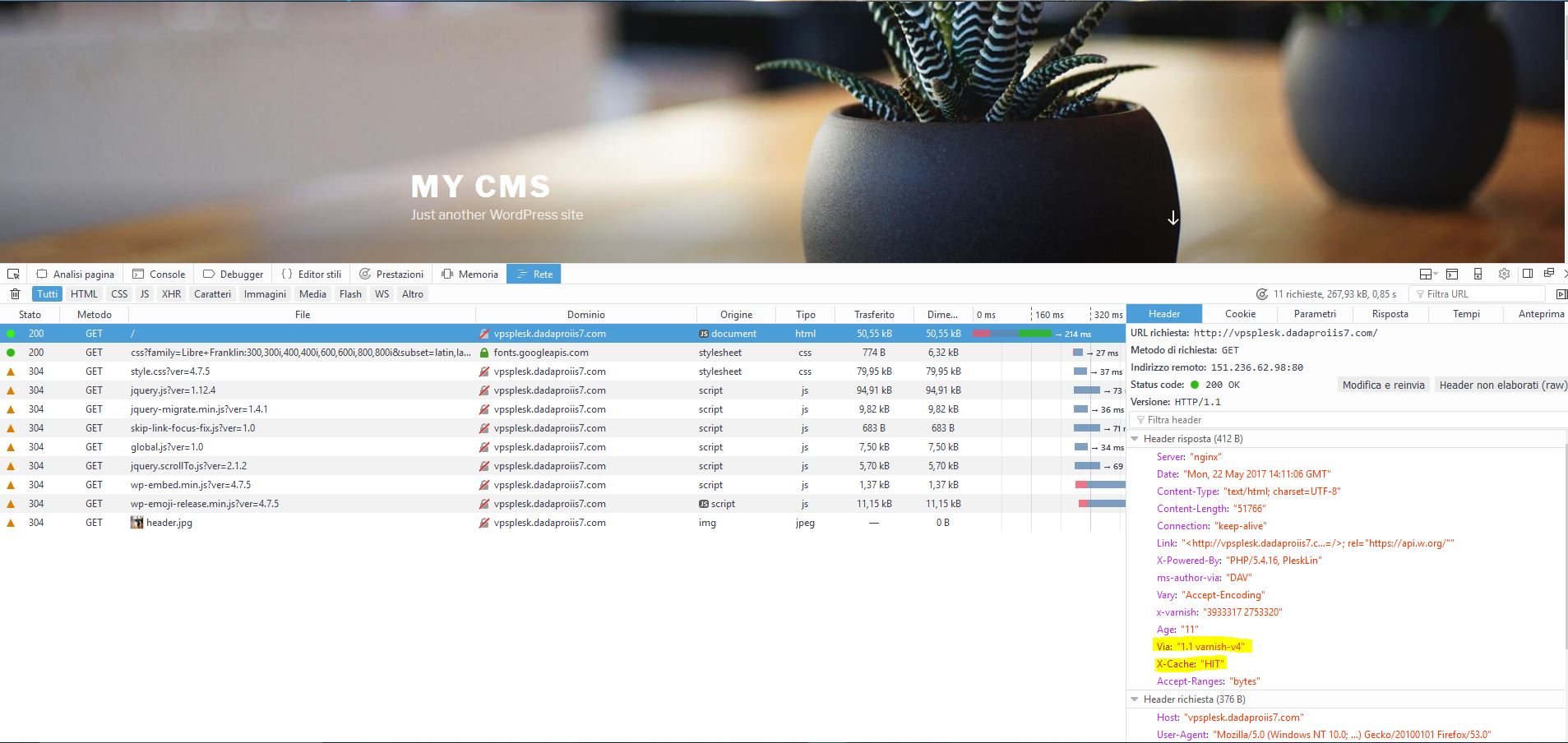Switch to the Editor stili tab
Image resolution: width=1568 pixels, height=743 pixels.
pyautogui.click(x=311, y=274)
